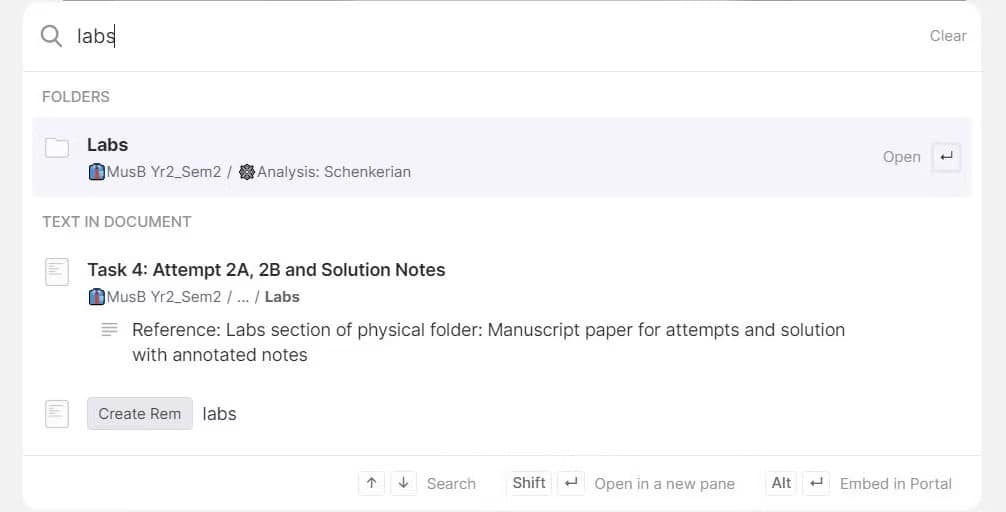Screen dimensions: 1006x512
Task: Click the text lines icon beside Reference snippet
Action: (110, 330)
